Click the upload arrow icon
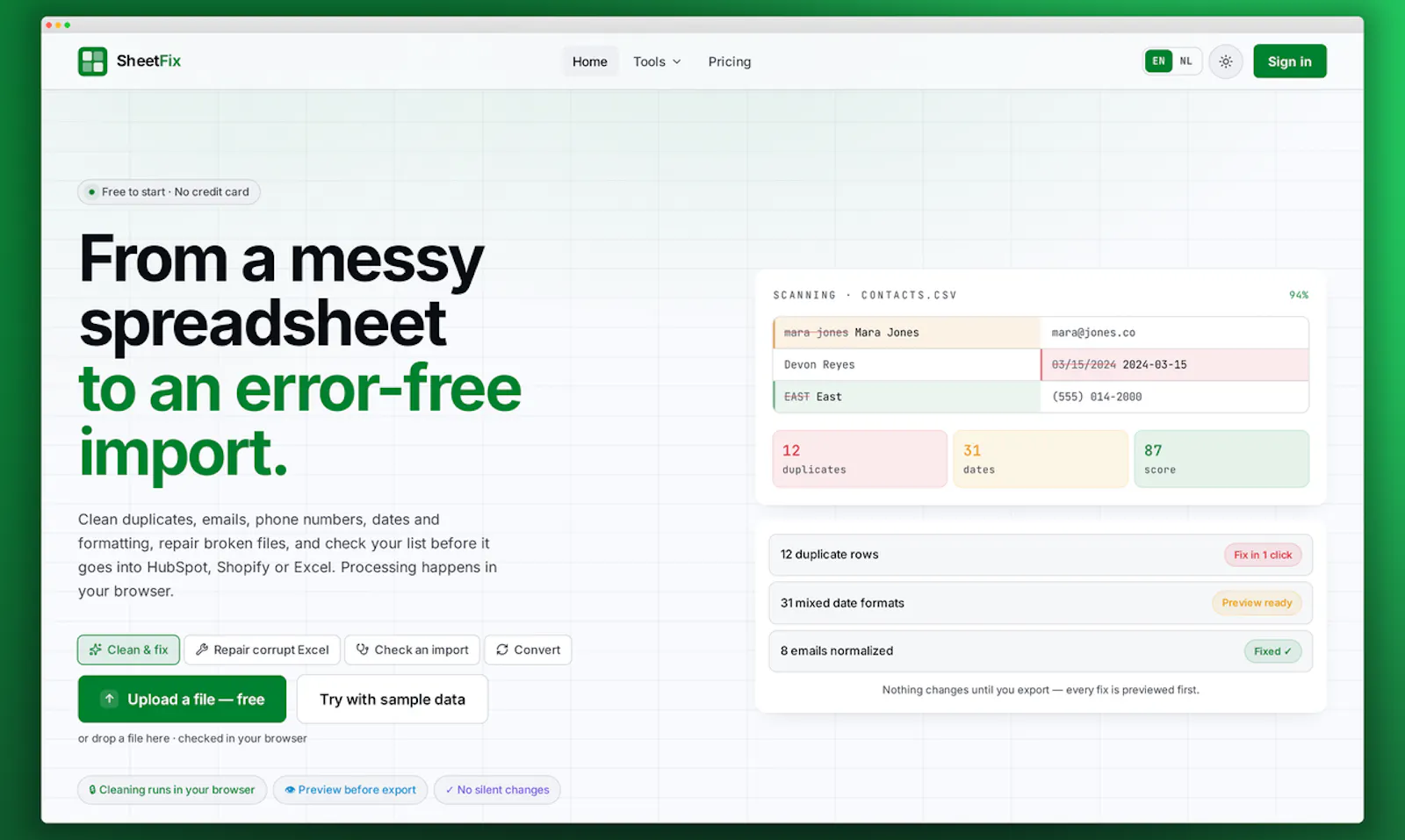Viewport: 1405px width, 840px height. (109, 699)
